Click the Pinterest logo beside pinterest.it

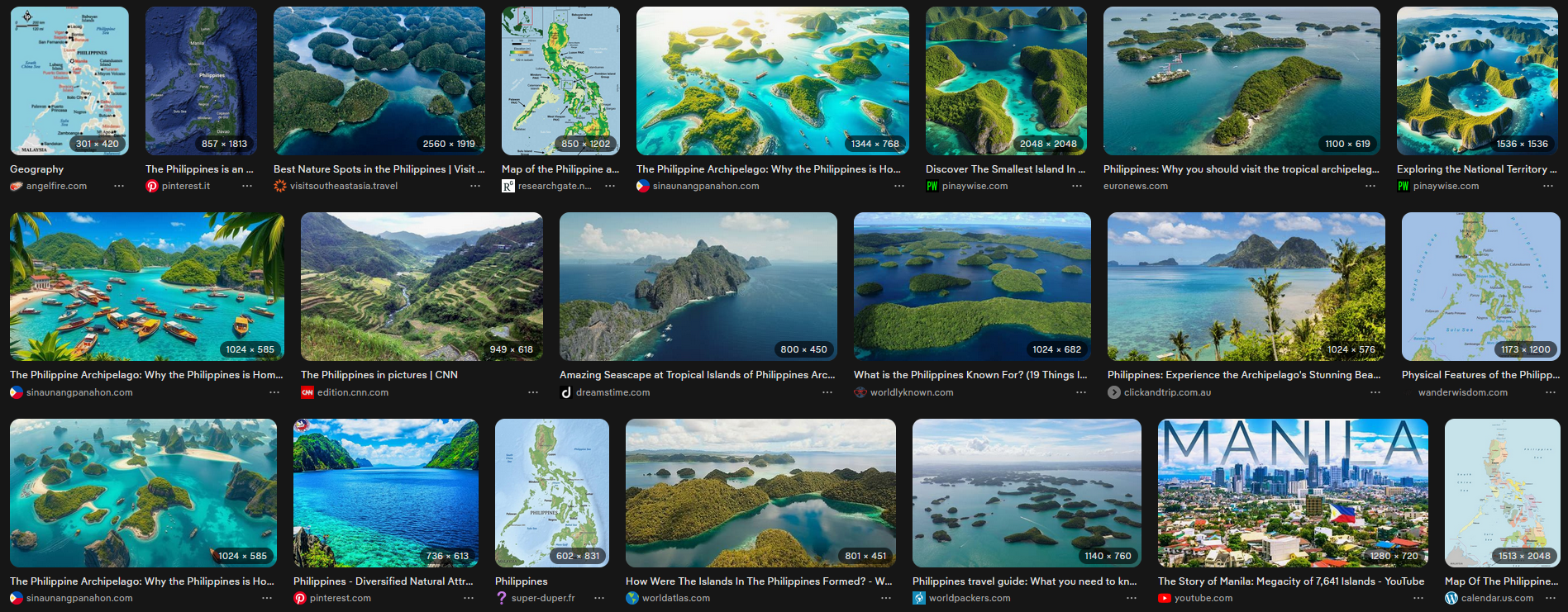pyautogui.click(x=152, y=187)
